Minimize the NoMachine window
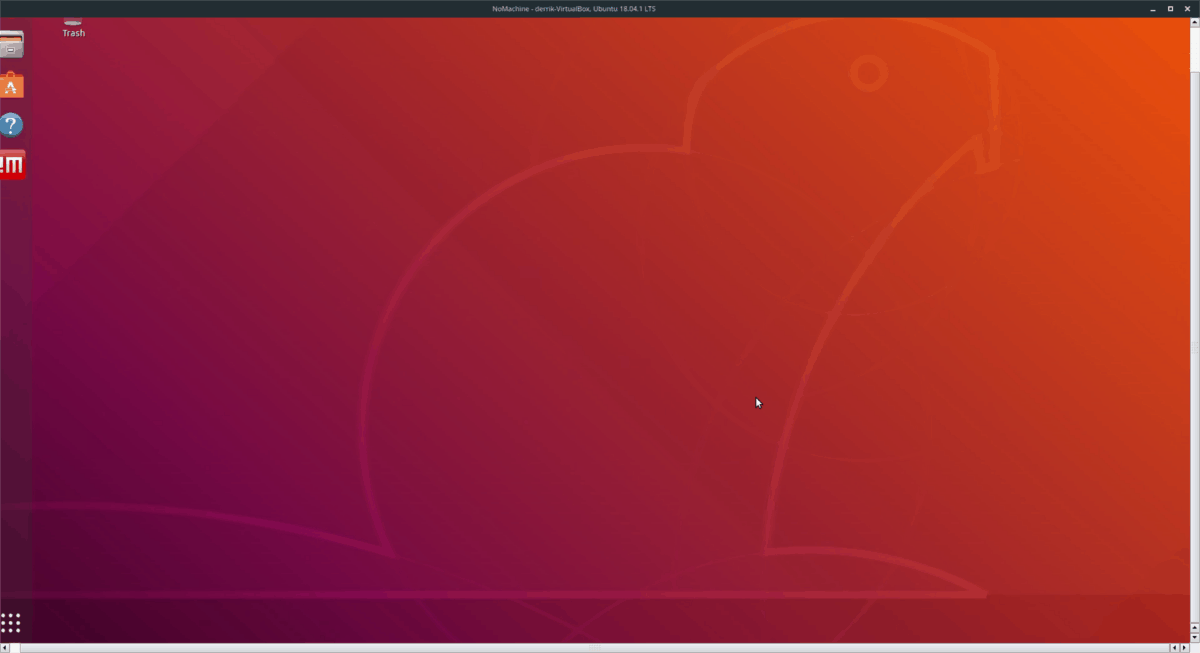The height and width of the screenshot is (653, 1200). 1152,8
